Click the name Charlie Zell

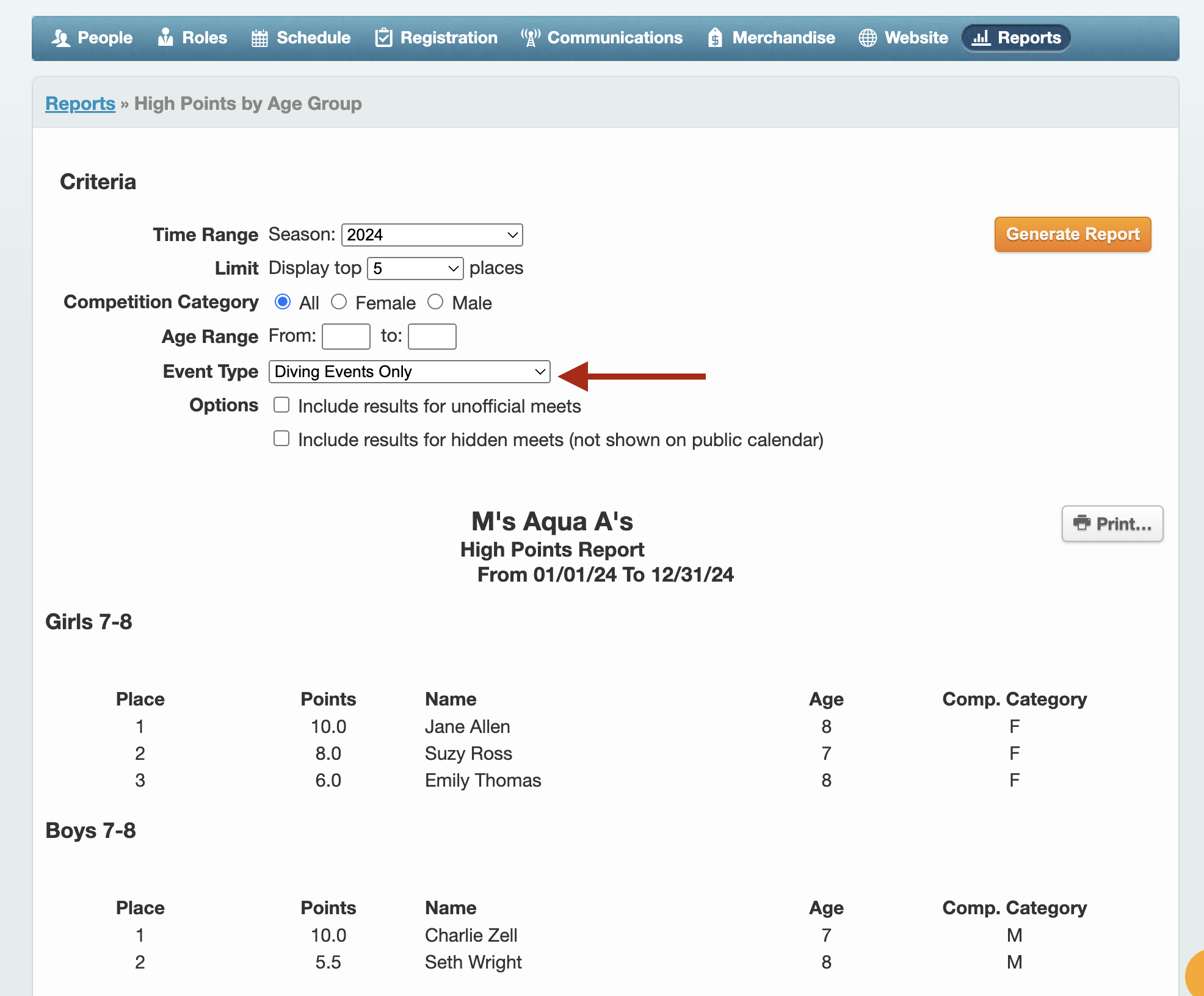pyautogui.click(x=471, y=935)
